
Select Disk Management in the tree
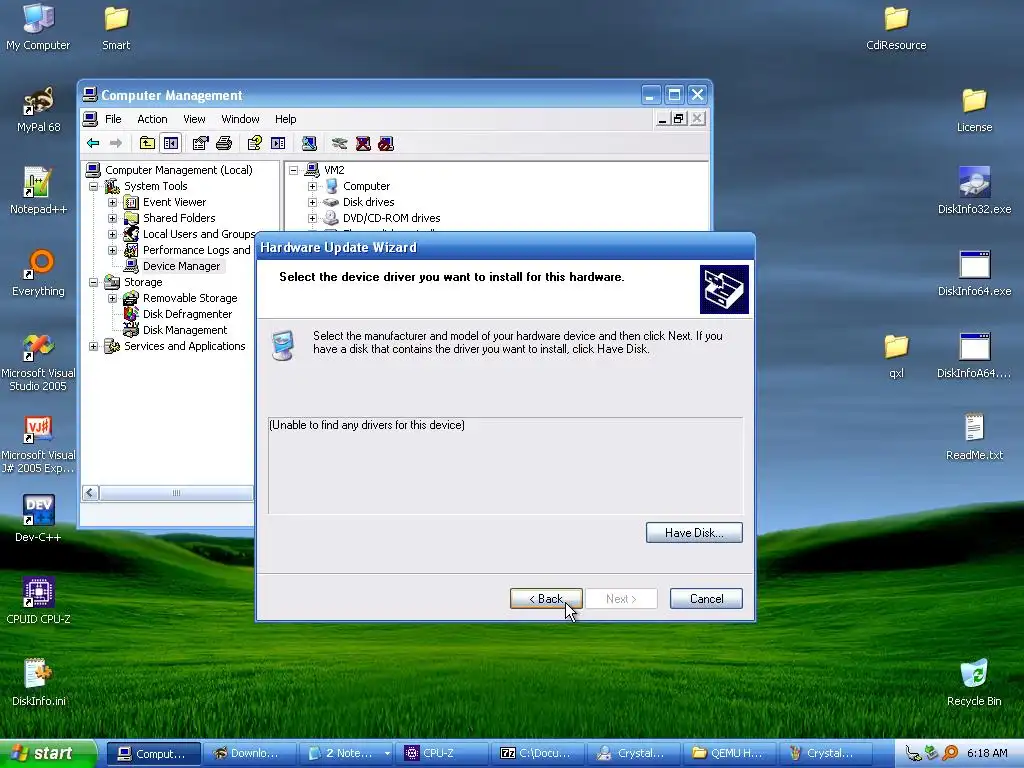[x=185, y=330]
